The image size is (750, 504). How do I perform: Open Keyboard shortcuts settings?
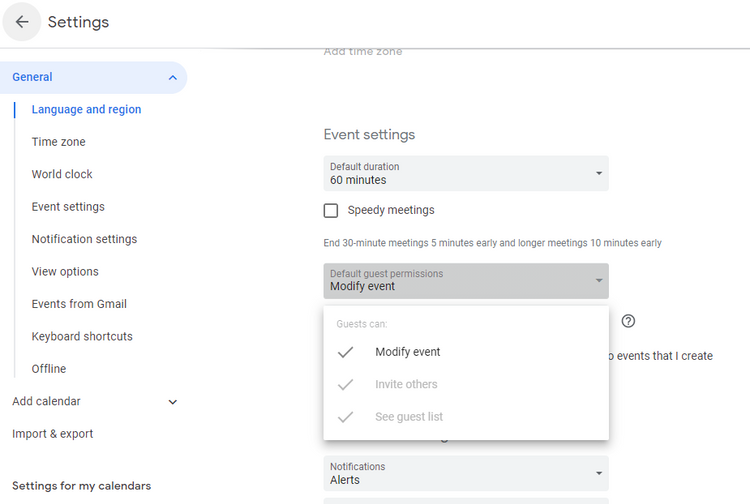[x=82, y=337]
